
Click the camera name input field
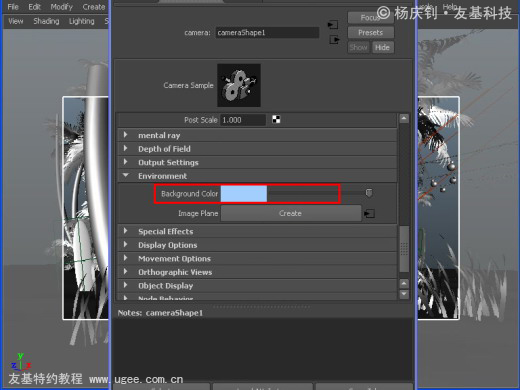pyautogui.click(x=267, y=33)
